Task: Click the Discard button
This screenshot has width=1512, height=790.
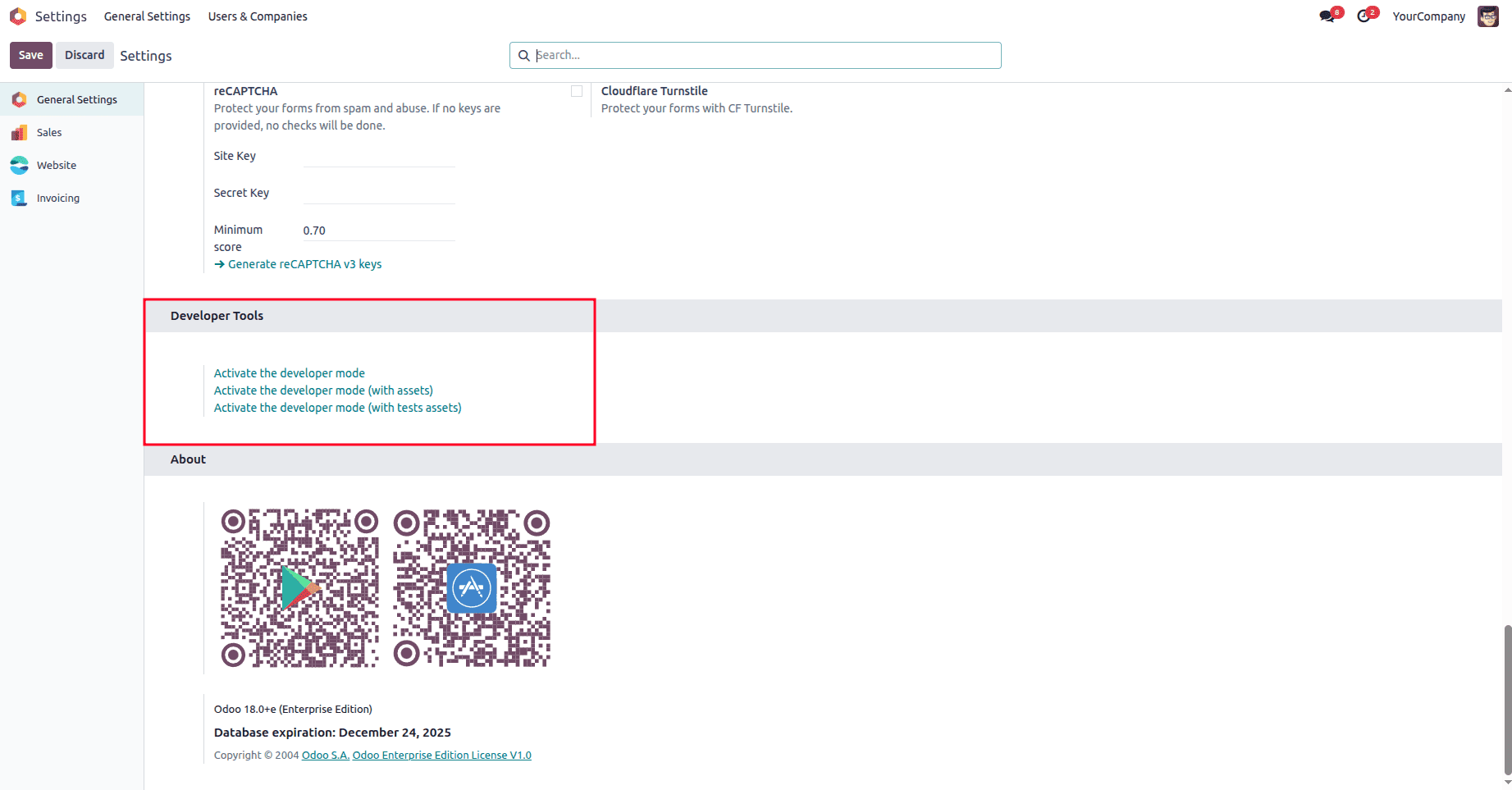Action: 85,55
